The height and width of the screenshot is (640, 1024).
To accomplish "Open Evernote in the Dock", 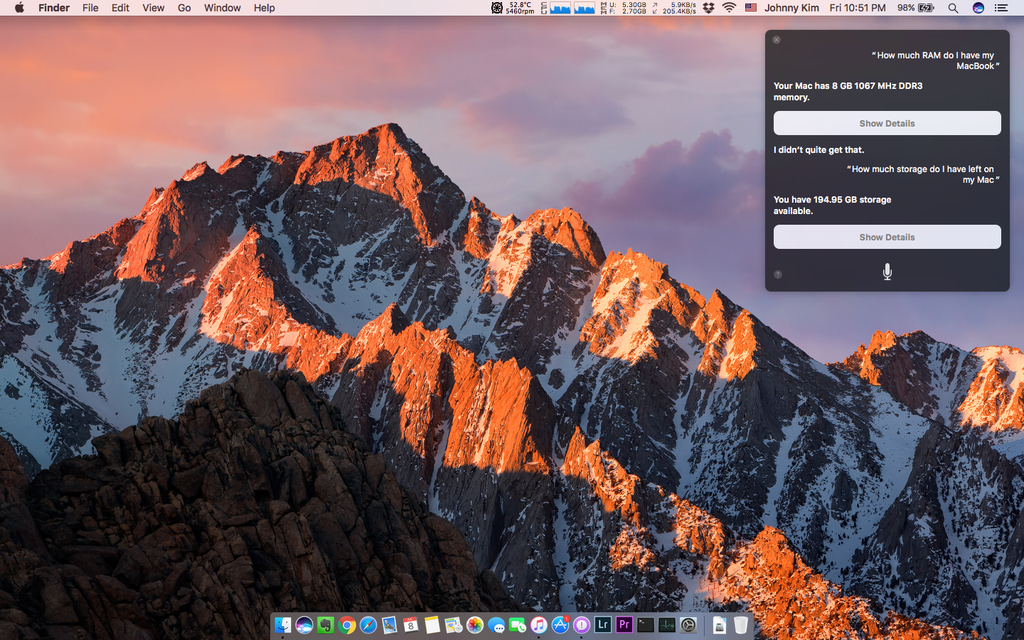I will tap(325, 625).
